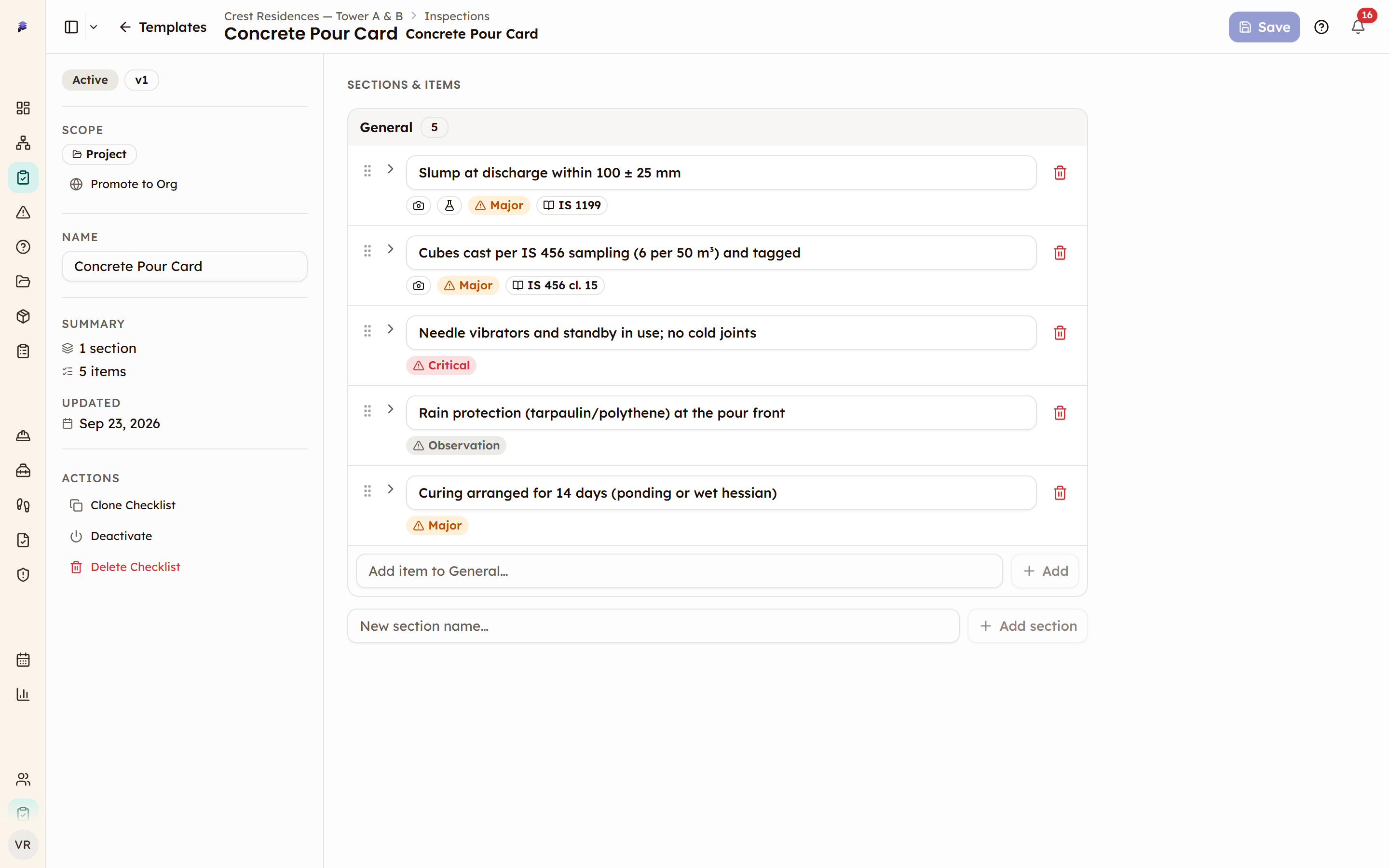Open the package box sidebar icon
The image size is (1389, 868).
[23, 316]
